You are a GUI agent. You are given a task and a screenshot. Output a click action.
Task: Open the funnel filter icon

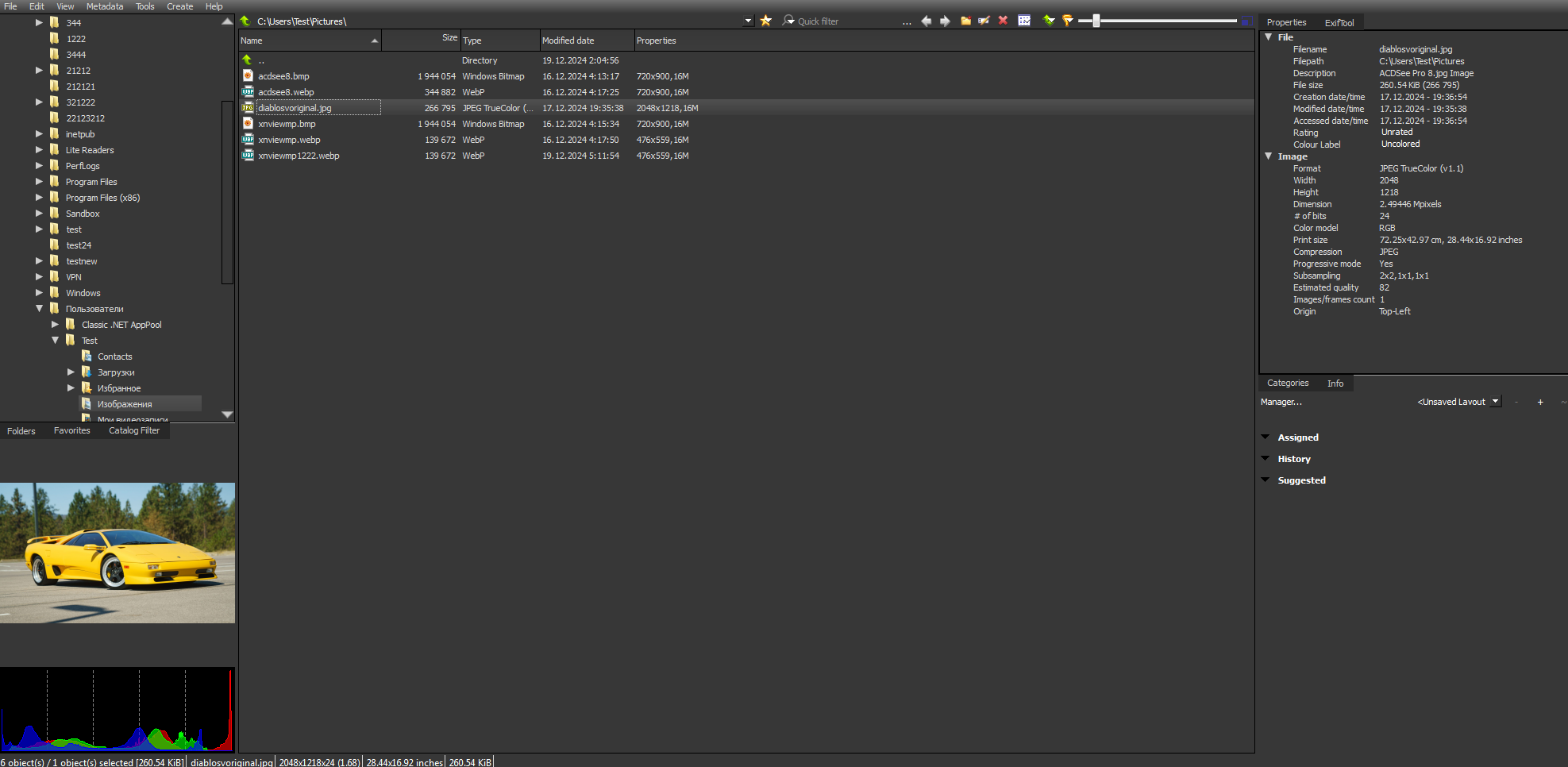[1068, 21]
